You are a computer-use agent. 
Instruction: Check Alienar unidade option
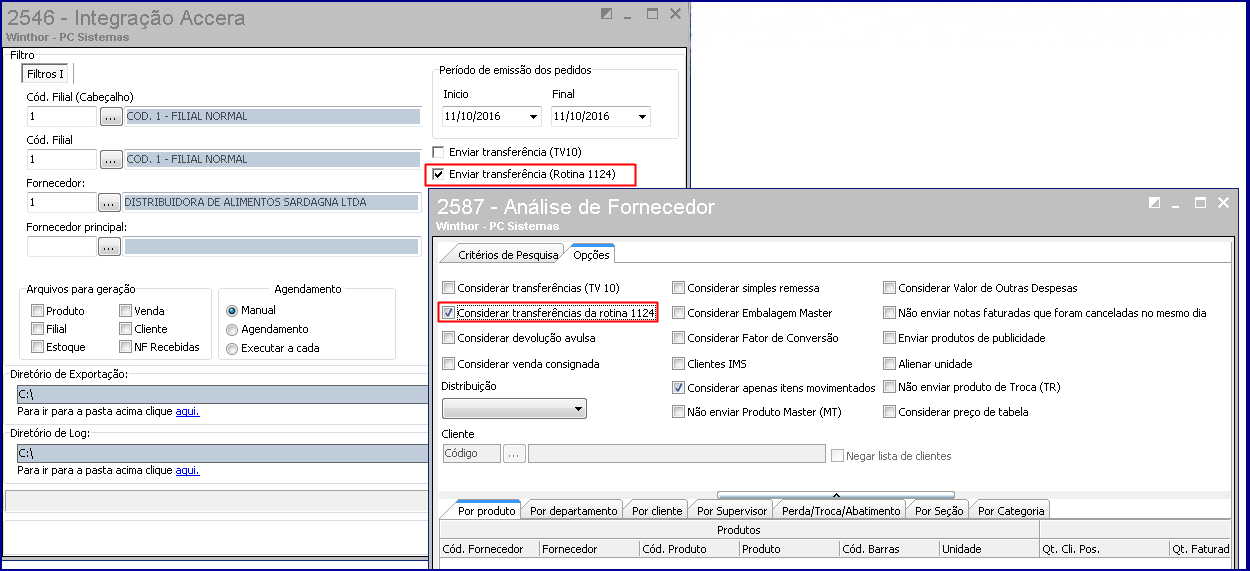(x=890, y=364)
